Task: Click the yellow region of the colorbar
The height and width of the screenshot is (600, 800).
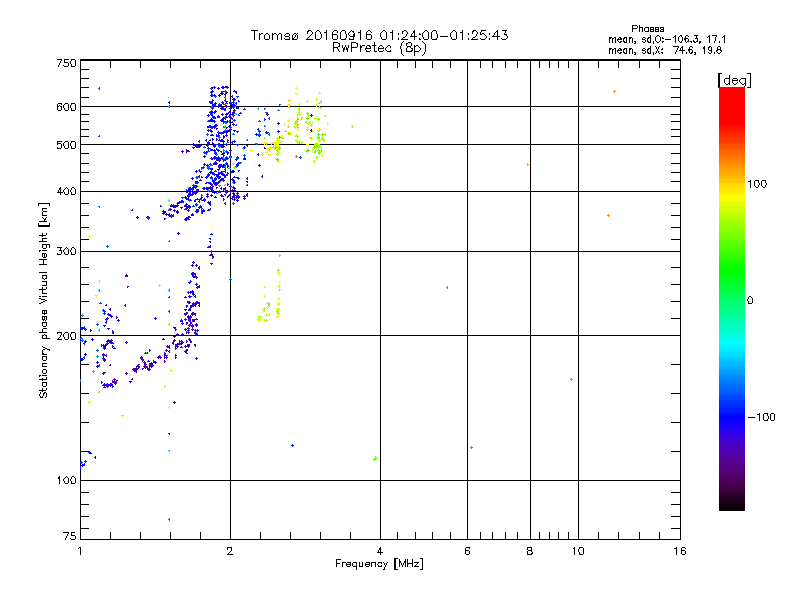Action: [x=732, y=195]
